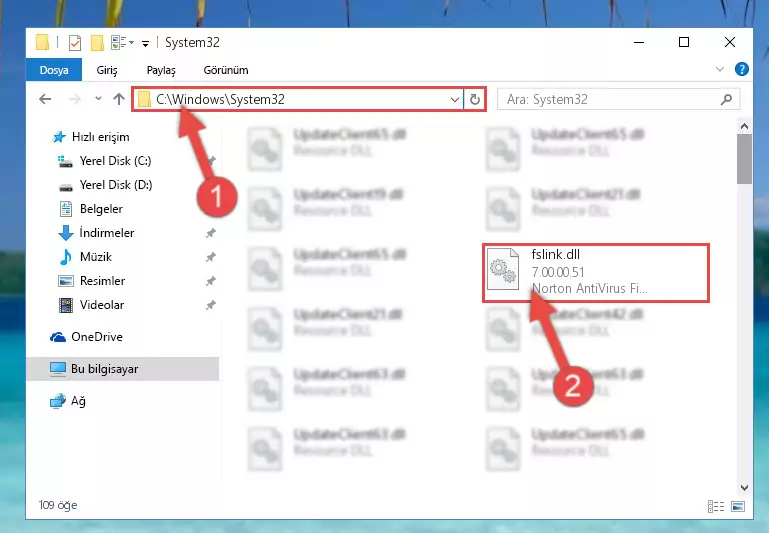Click the scrollbar up arrow
Viewport: 769px width, 533px height.
[744, 126]
